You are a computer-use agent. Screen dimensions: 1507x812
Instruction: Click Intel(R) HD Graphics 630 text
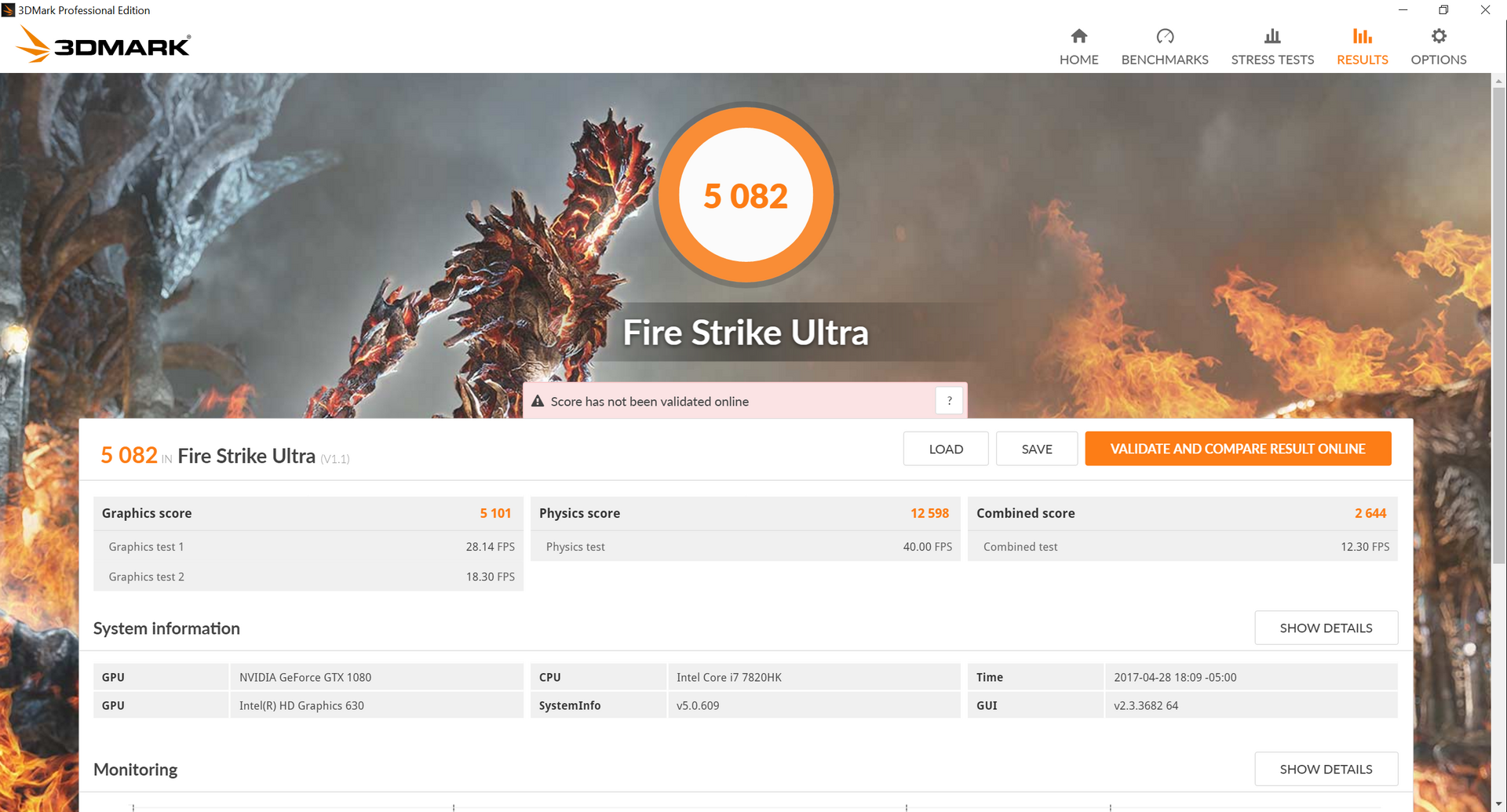[301, 705]
